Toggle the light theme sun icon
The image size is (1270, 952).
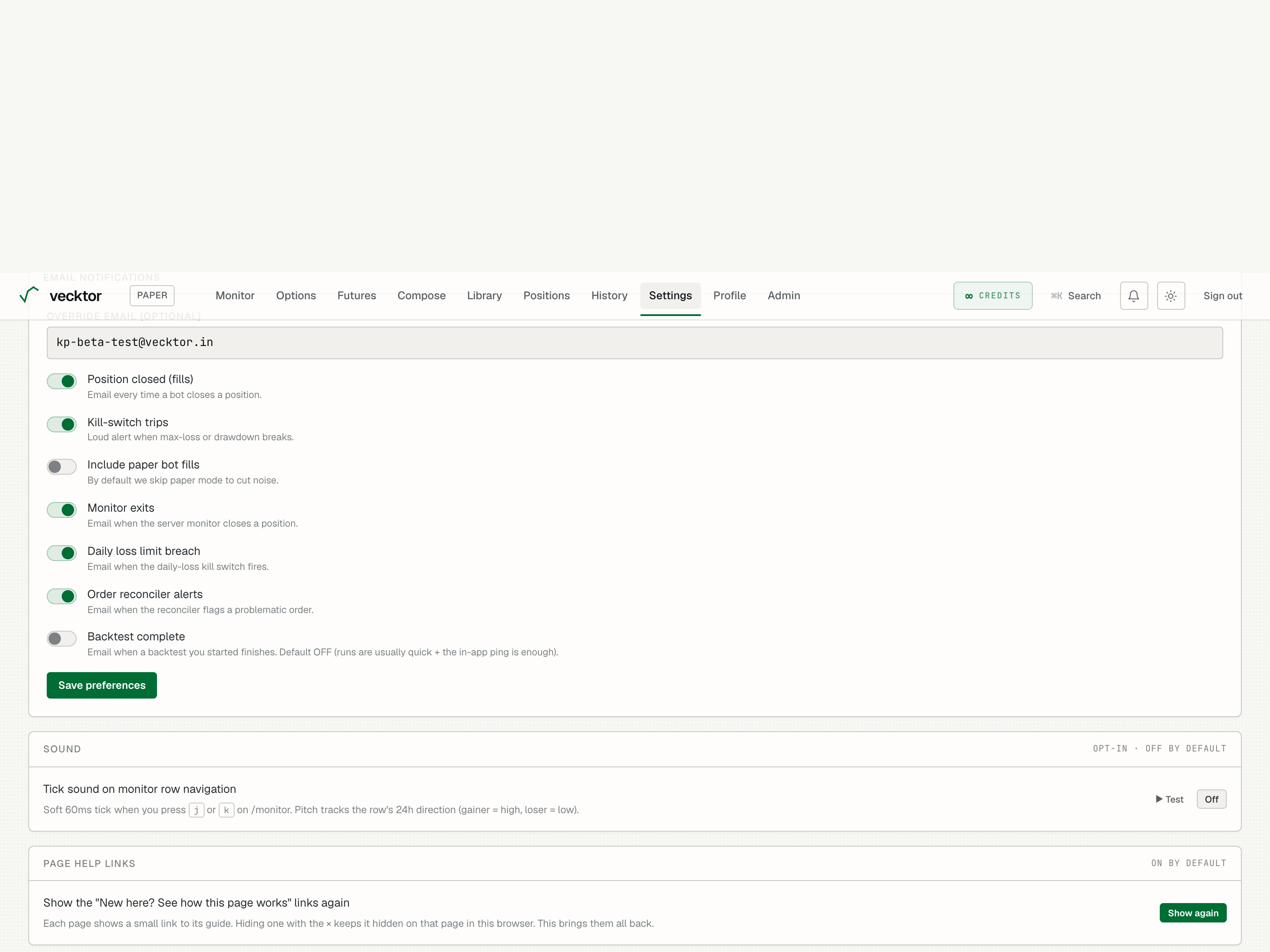tap(1171, 296)
